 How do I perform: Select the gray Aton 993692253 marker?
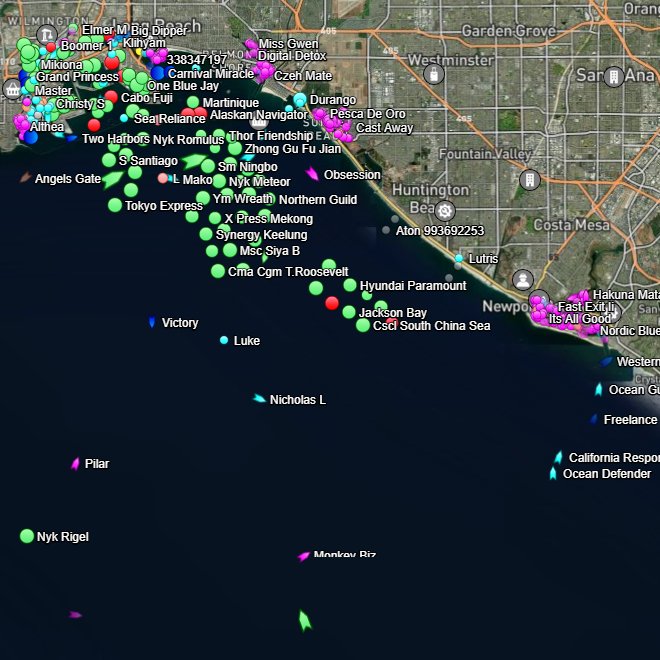tap(386, 230)
